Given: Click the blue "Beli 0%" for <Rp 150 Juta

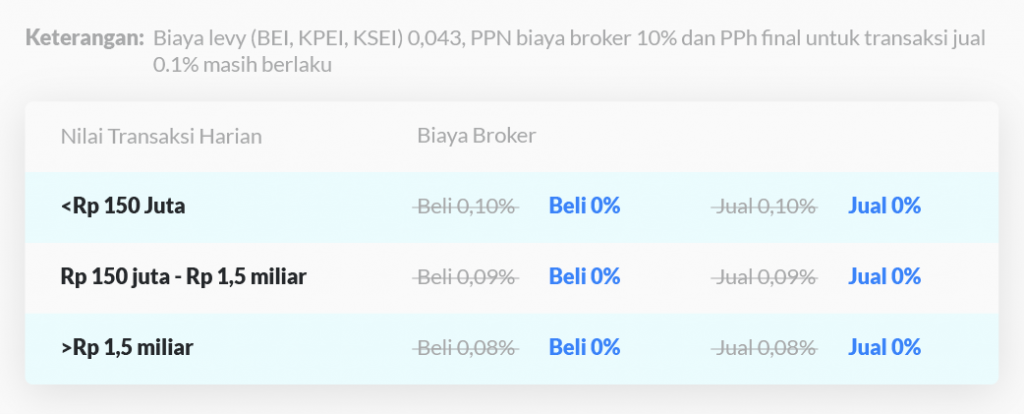Looking at the screenshot, I should pos(584,206).
